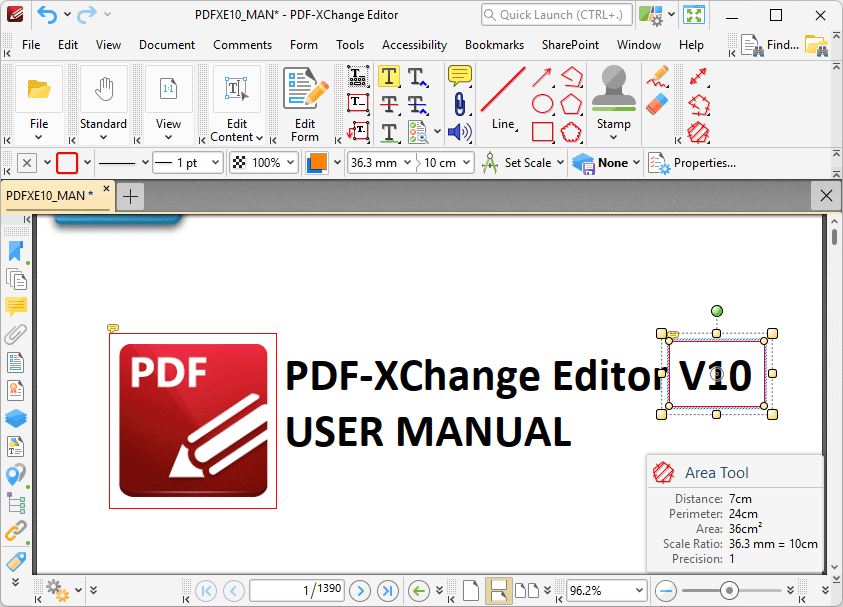Screen dimensions: 843x607
Task: Click the File Attachment paperclip tool
Action: 459,104
